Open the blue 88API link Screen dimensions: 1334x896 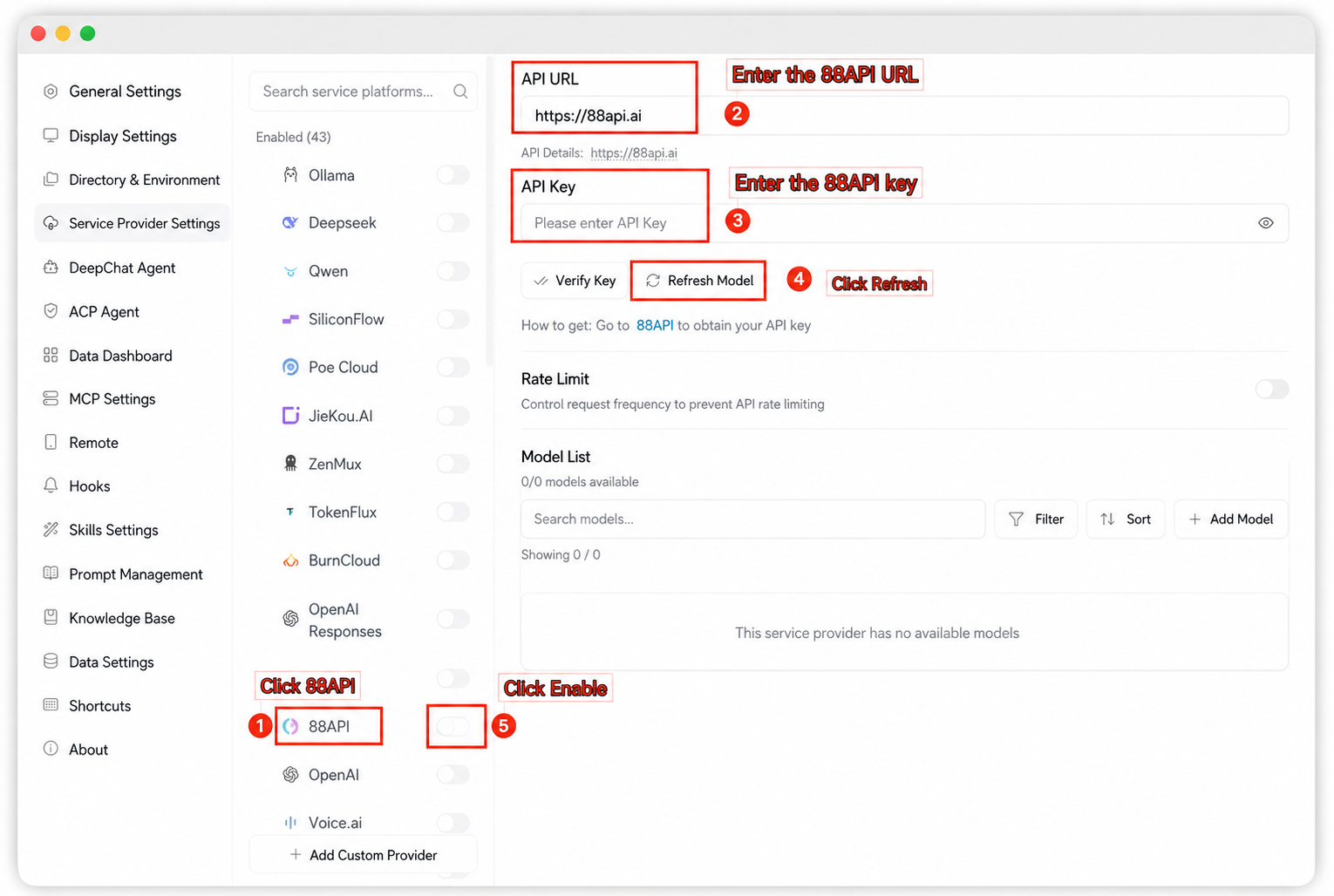(x=655, y=325)
